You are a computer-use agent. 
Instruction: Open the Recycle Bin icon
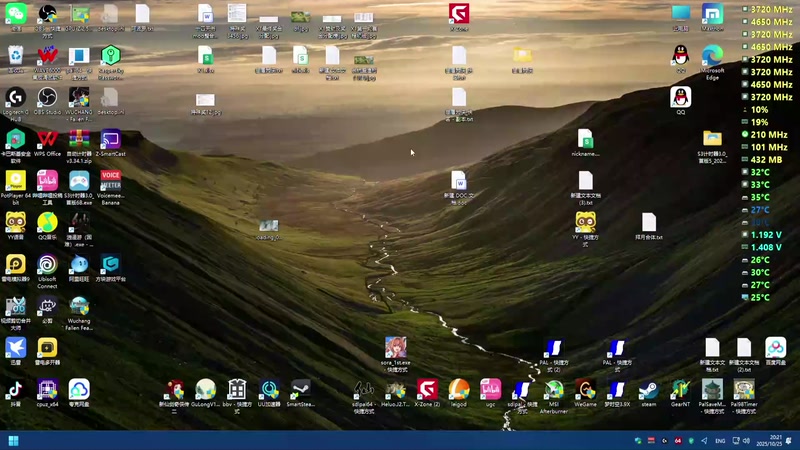coord(16,55)
